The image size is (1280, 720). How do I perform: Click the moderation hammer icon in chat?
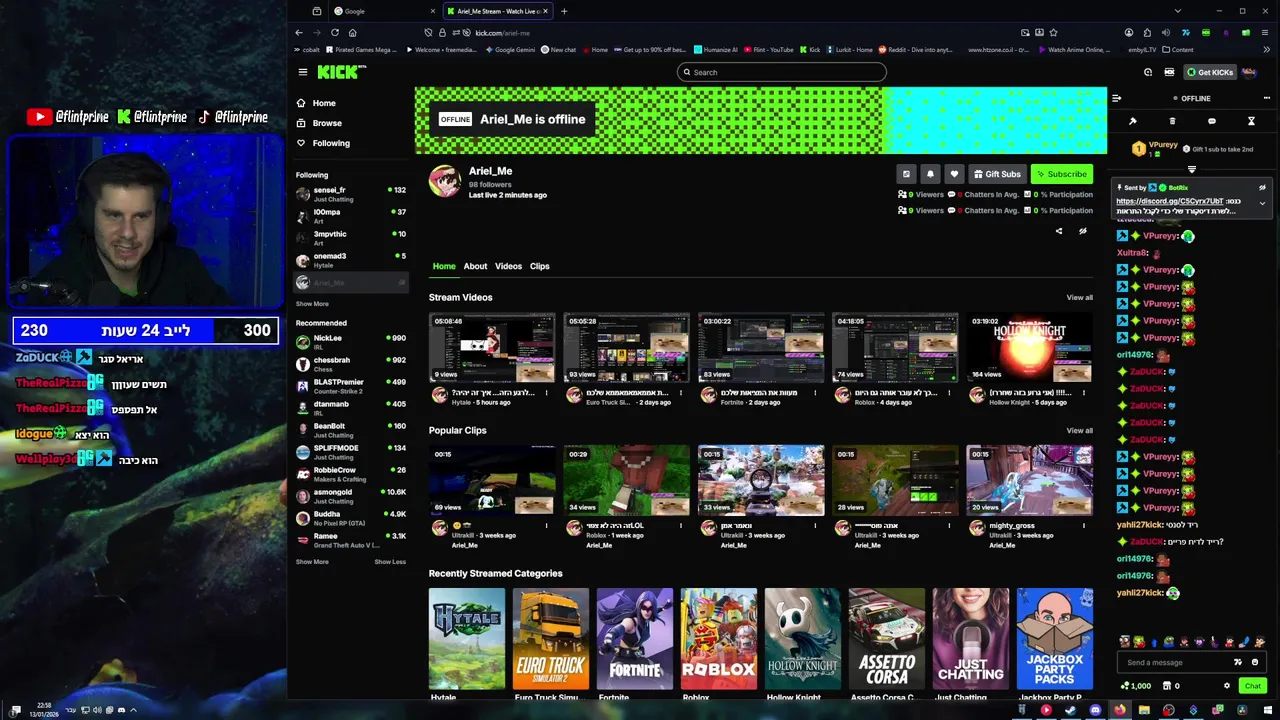[x=1133, y=121]
